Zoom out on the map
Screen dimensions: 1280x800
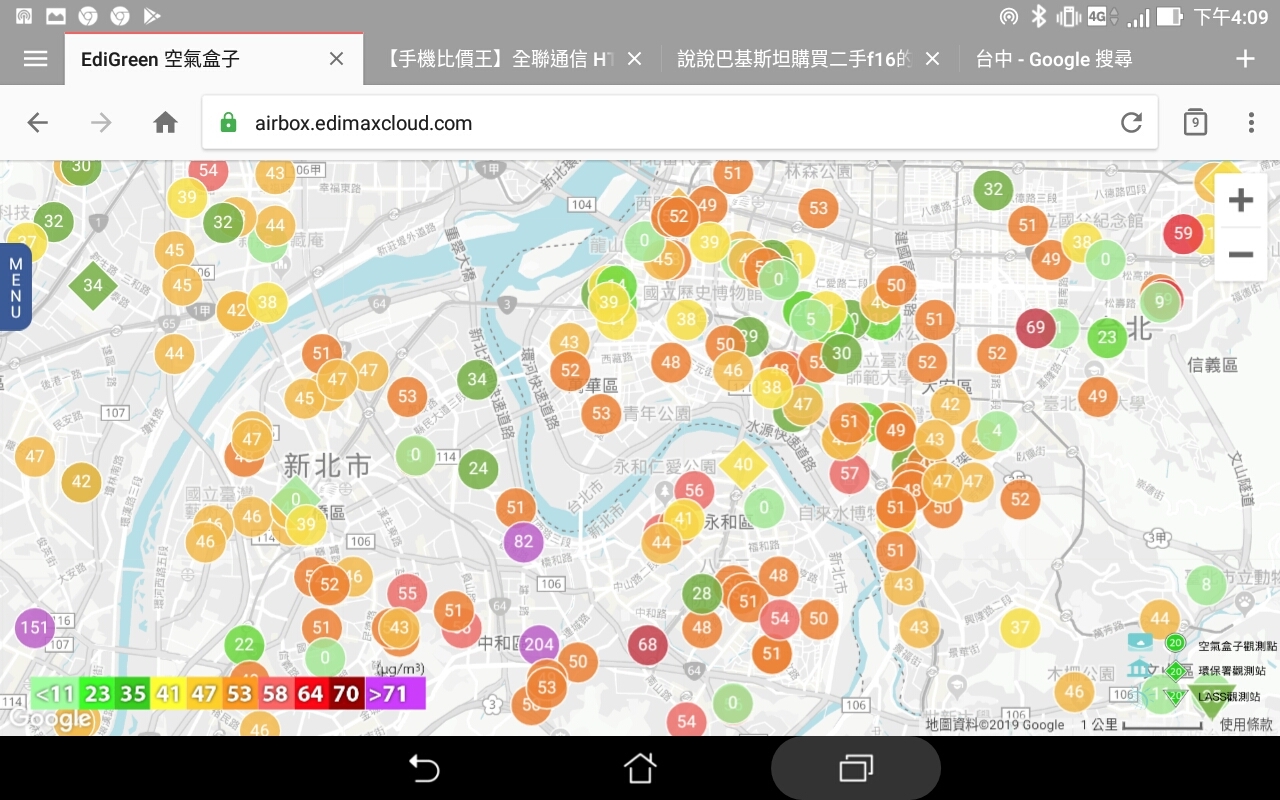1241,254
